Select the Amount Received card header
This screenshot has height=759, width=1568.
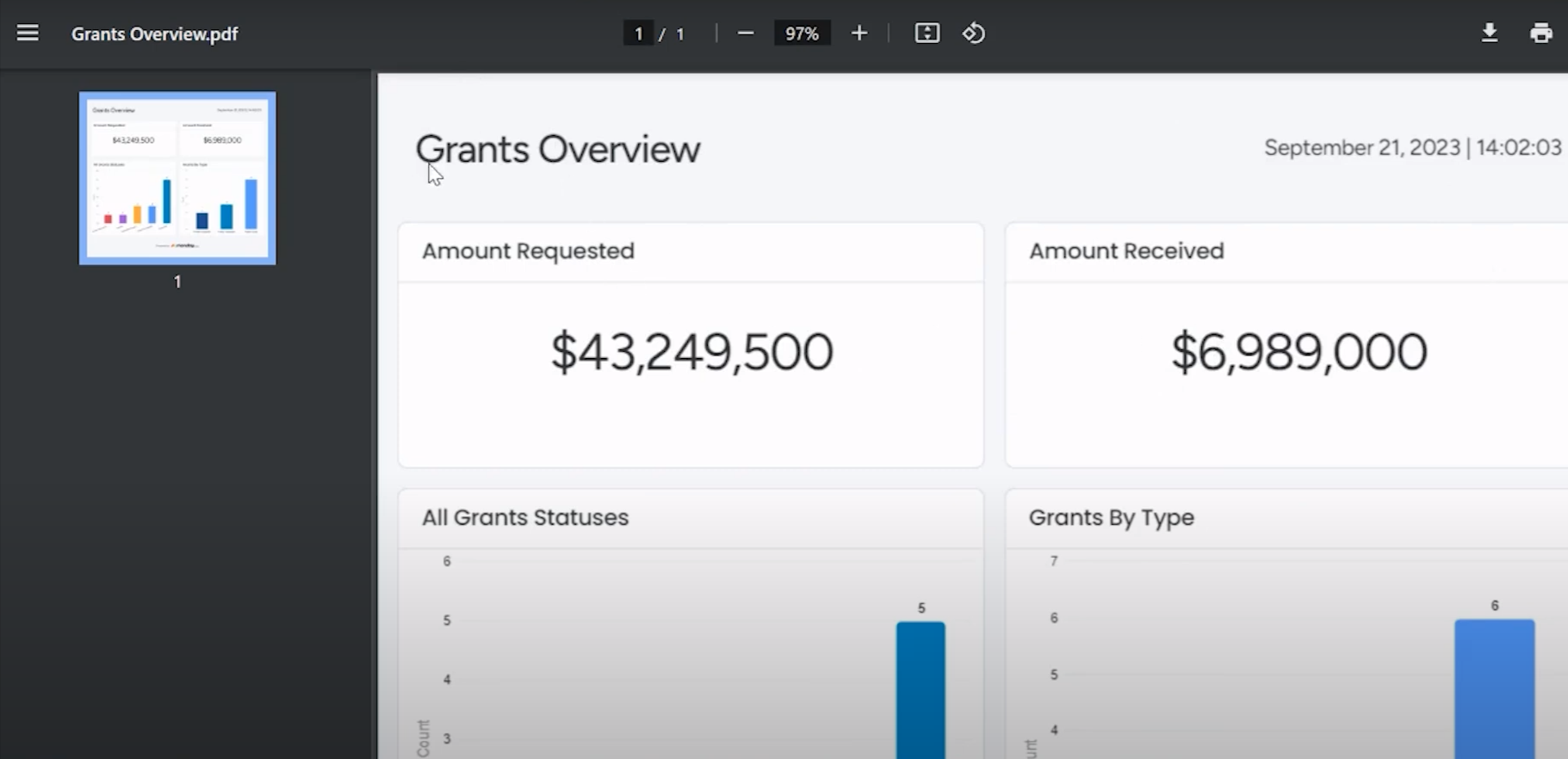click(1125, 251)
